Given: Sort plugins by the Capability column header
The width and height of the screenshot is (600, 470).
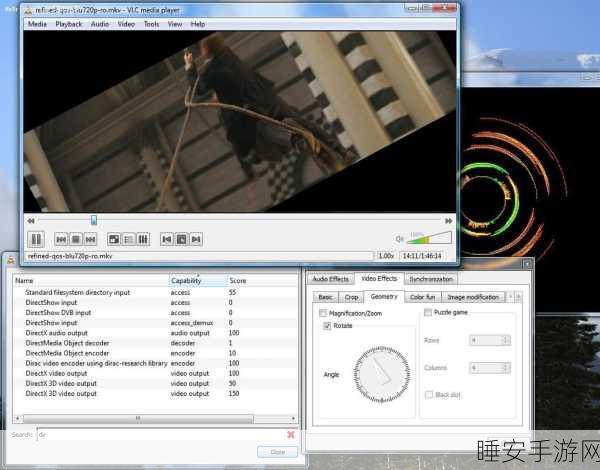Looking at the screenshot, I should (x=198, y=281).
